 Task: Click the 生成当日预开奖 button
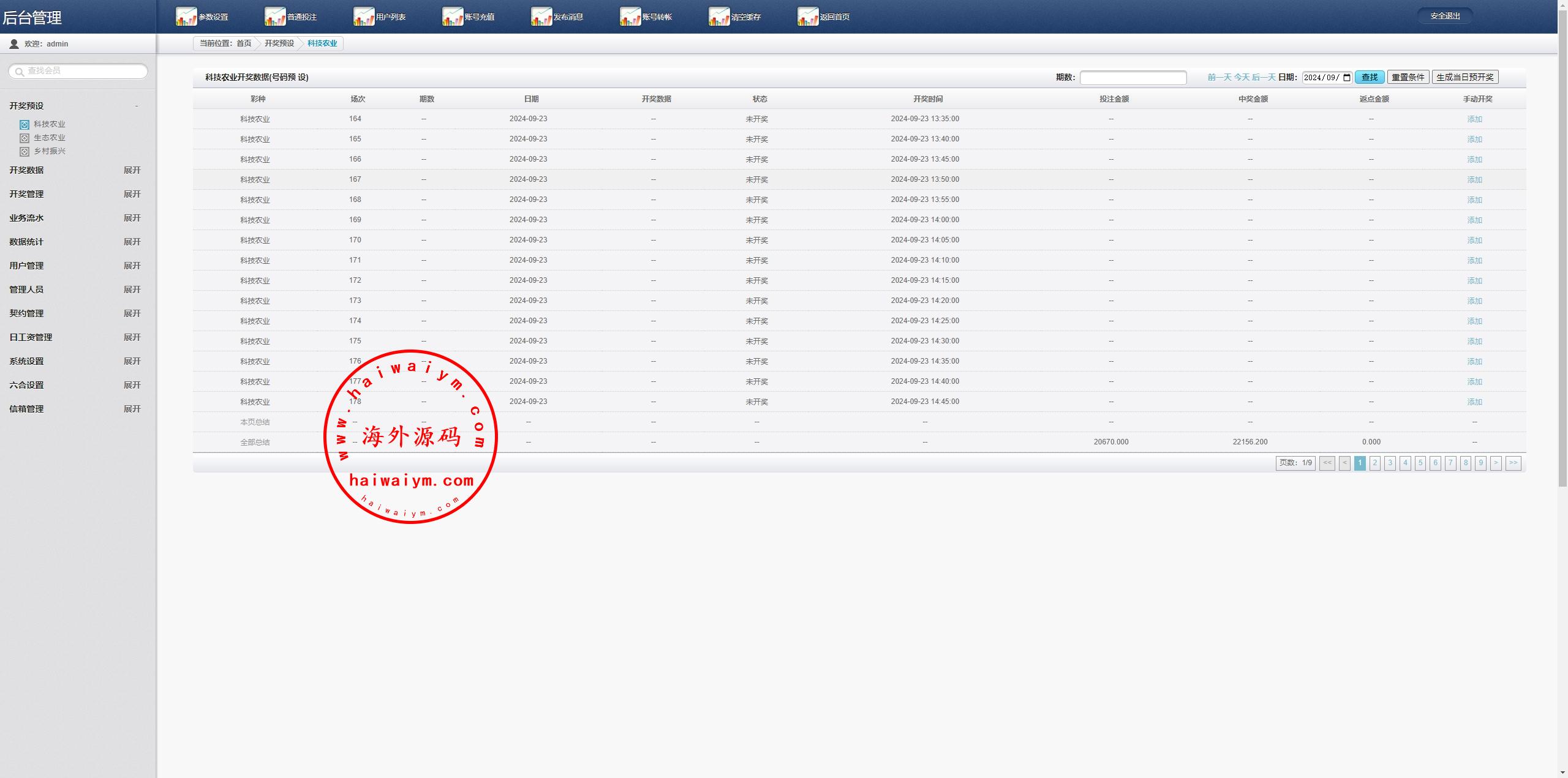[x=1464, y=77]
